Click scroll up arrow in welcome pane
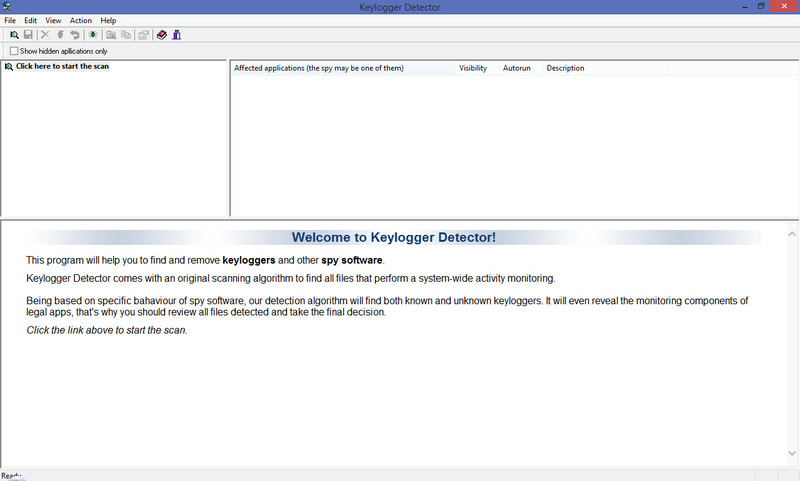Image resolution: width=800 pixels, height=481 pixels. coord(792,234)
